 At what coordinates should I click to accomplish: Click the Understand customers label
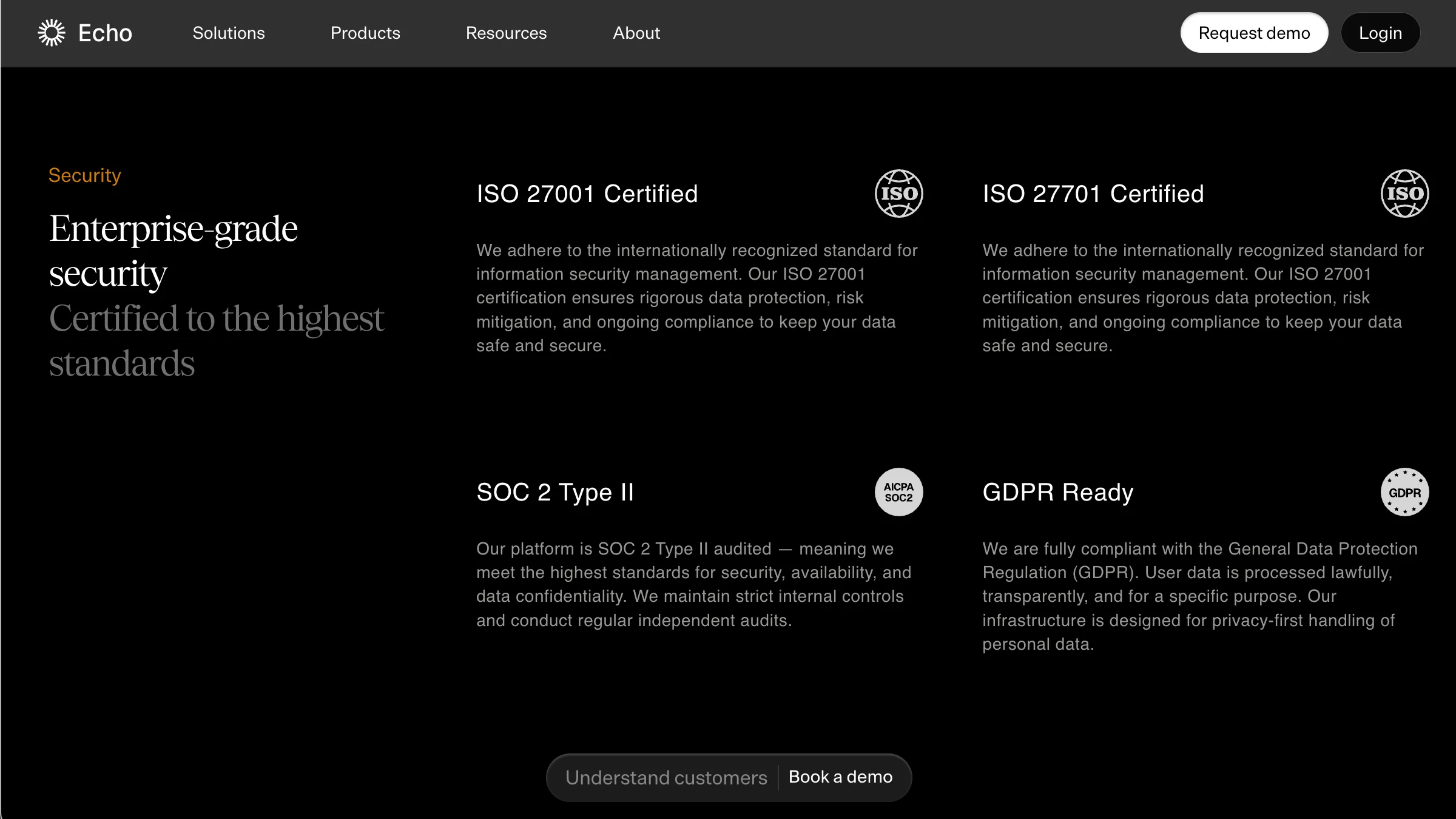[x=666, y=777]
